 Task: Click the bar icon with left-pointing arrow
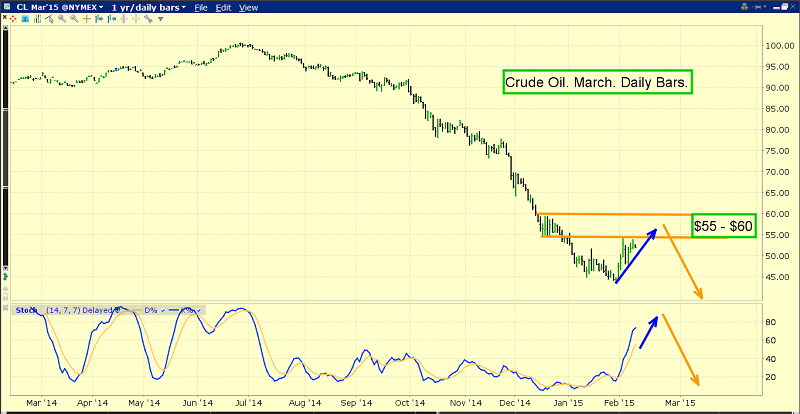coord(111,19)
